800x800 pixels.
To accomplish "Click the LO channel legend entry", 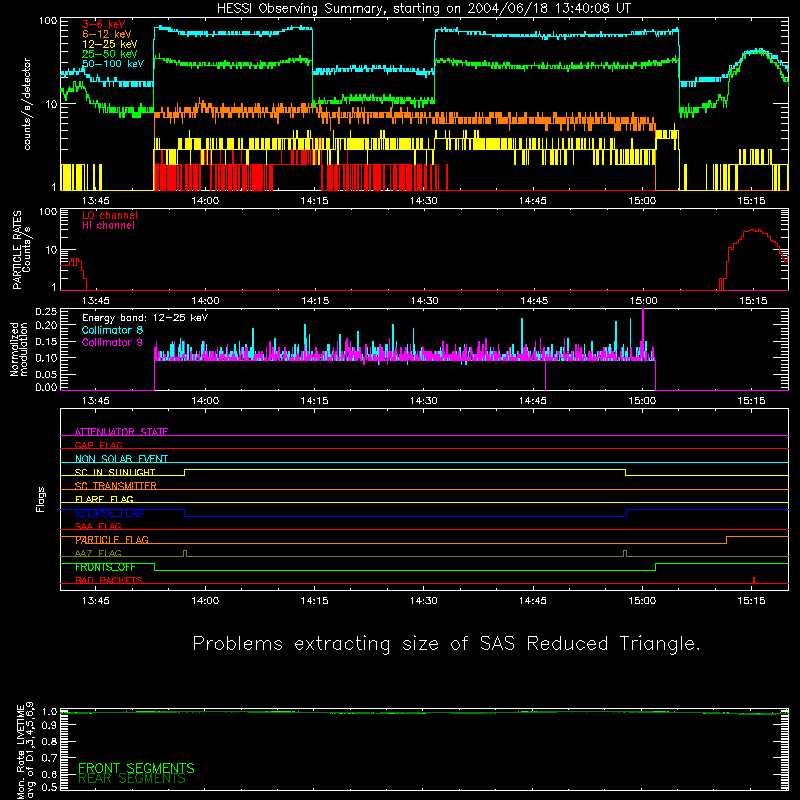I will click(x=109, y=215).
